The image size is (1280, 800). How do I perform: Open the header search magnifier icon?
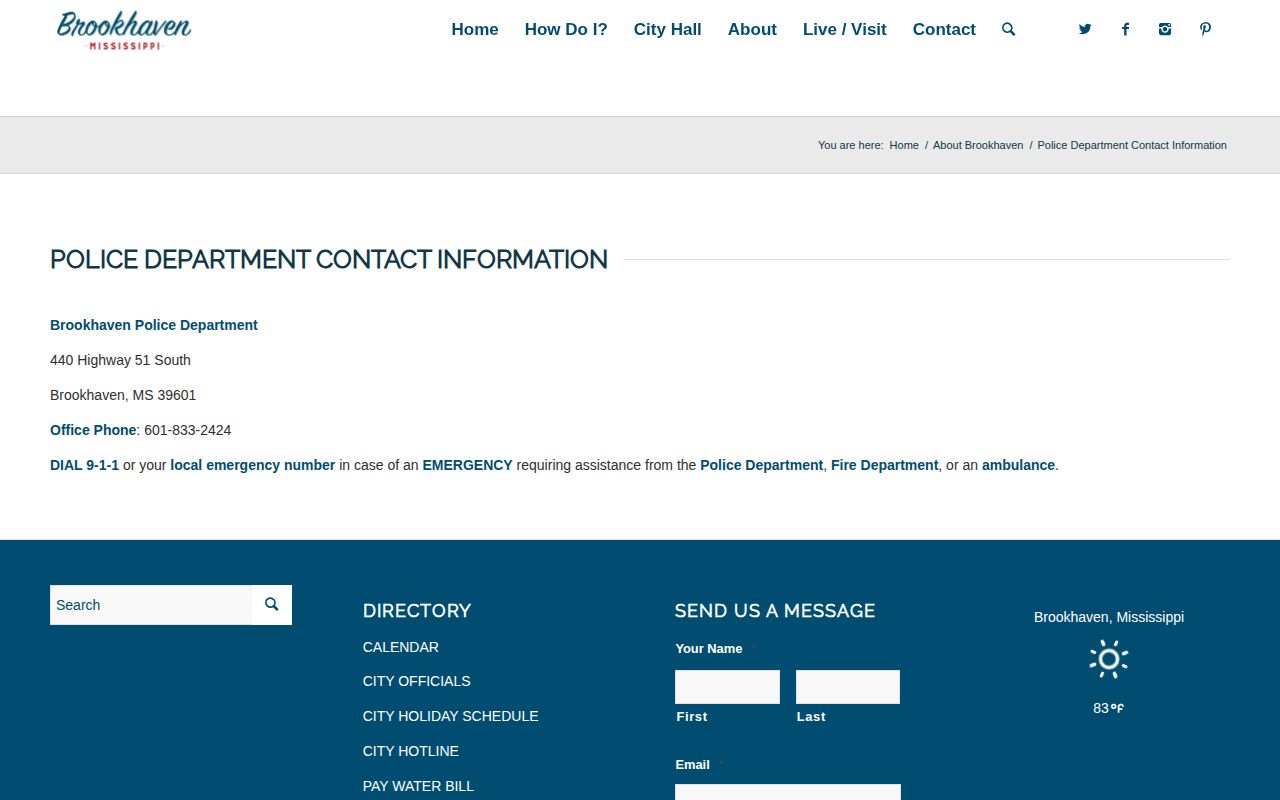point(1008,29)
